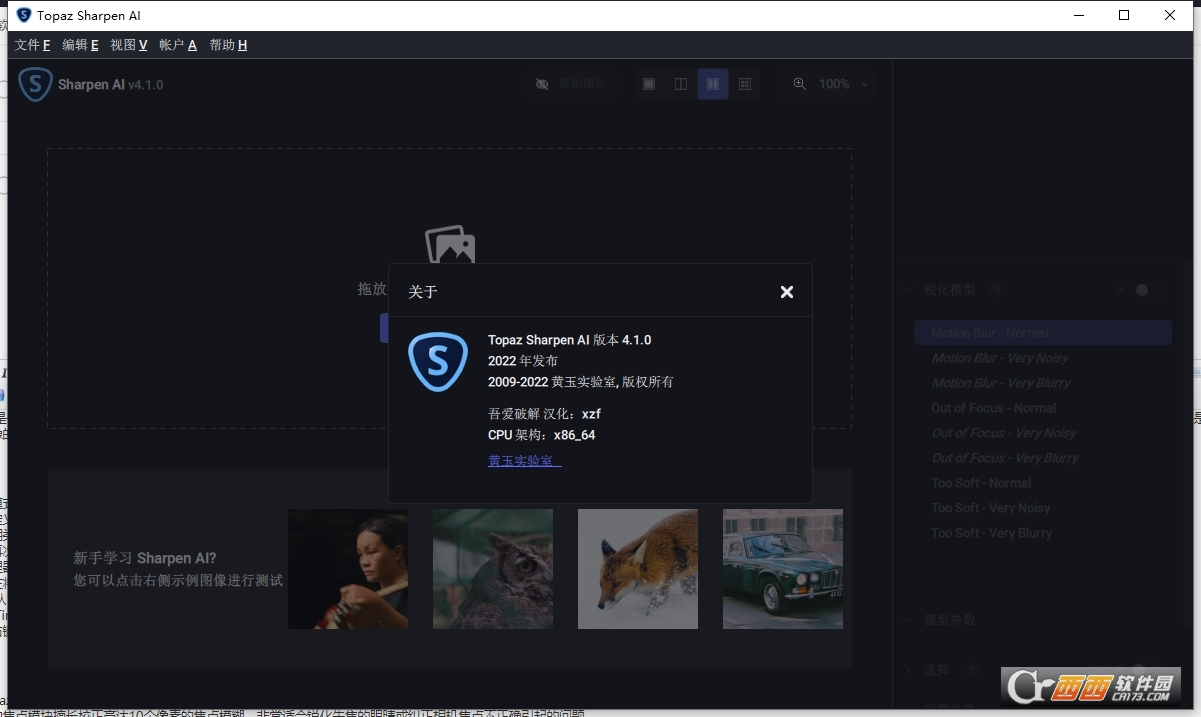Select Motion Blur - Normal model
Screen dimensions: 1201x717
click(x=1043, y=333)
